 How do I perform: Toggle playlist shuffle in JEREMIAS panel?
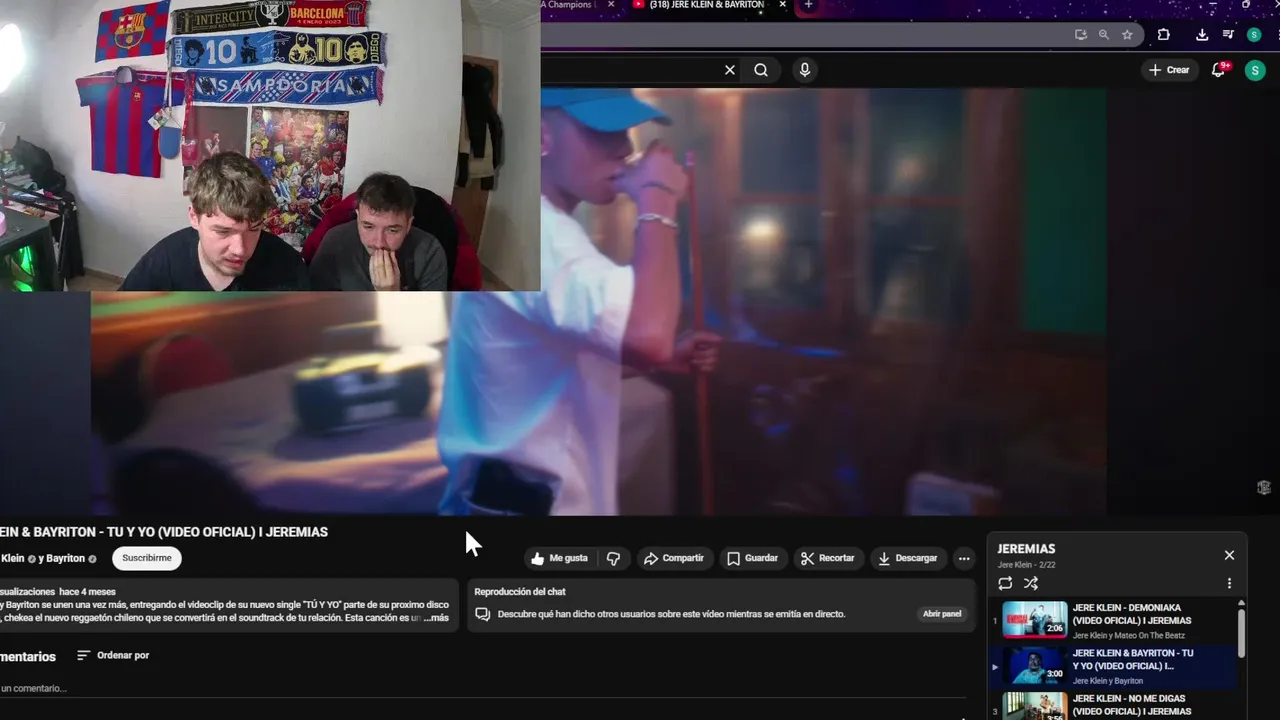tap(1031, 583)
